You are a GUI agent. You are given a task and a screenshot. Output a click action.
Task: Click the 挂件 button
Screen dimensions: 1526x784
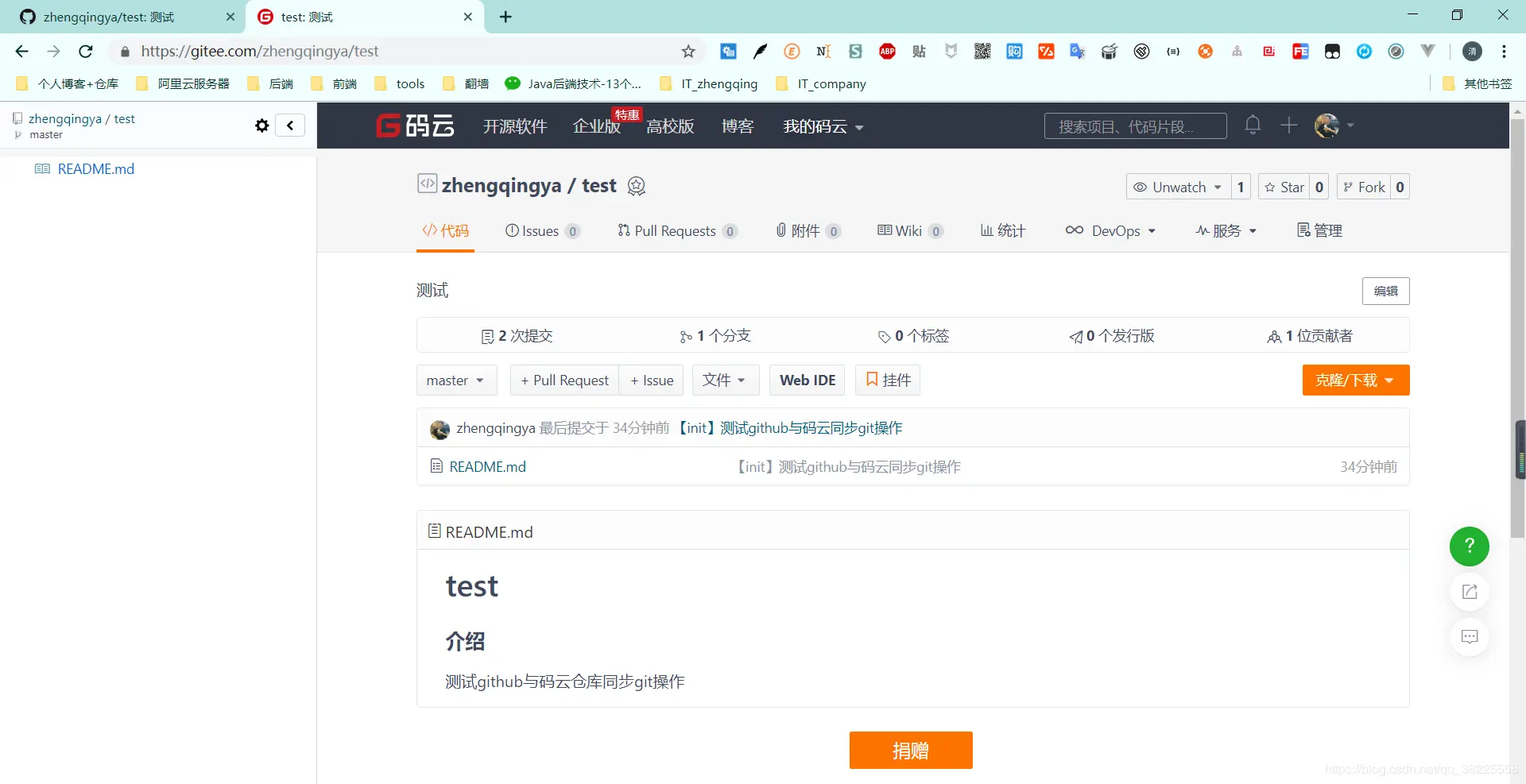tap(888, 380)
